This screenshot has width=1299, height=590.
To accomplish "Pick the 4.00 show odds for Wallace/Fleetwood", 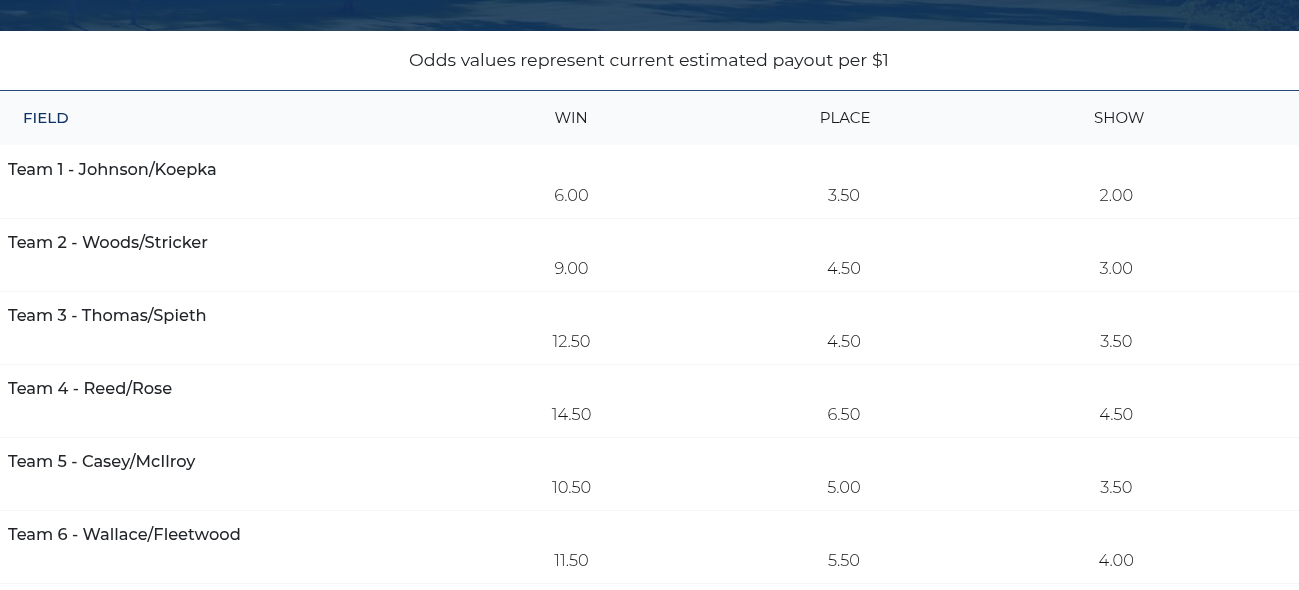I will (x=1116, y=561).
